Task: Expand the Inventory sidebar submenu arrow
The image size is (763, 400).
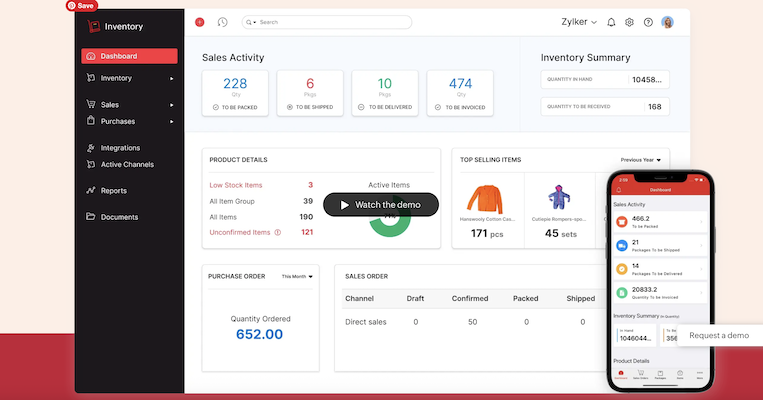Action: [x=172, y=78]
